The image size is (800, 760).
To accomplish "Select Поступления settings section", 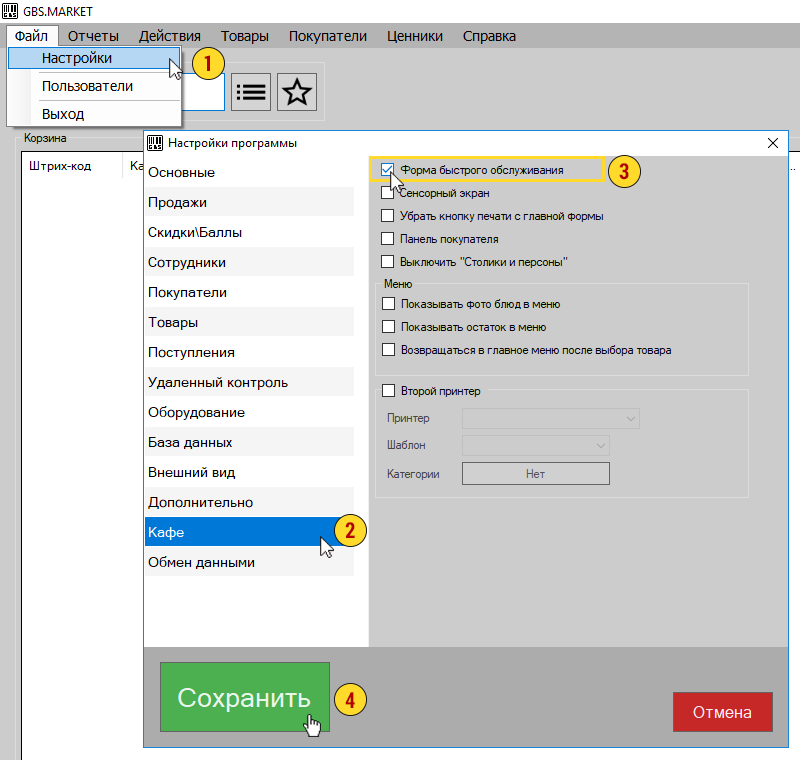I will point(249,352).
